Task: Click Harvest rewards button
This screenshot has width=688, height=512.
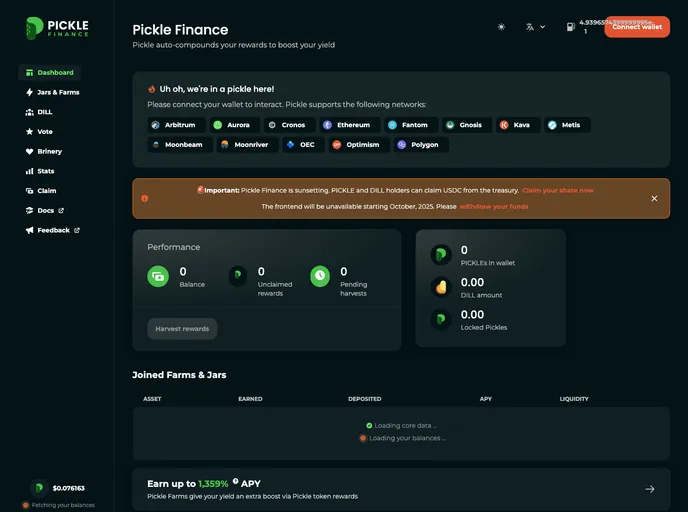Action: (x=182, y=329)
